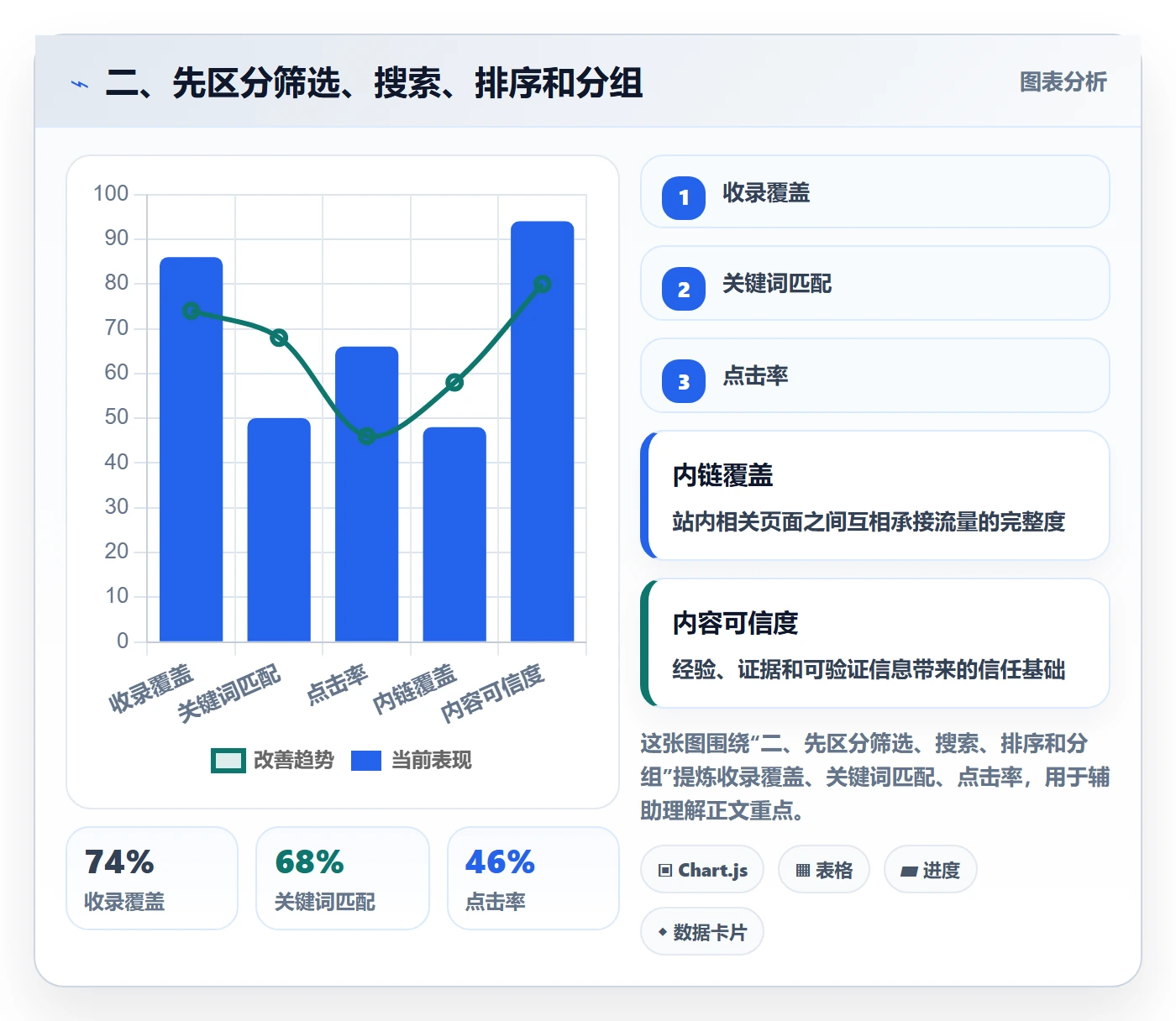
Task: Click the text 站内相关页面之间互相承接流量的完整度
Action: [869, 522]
